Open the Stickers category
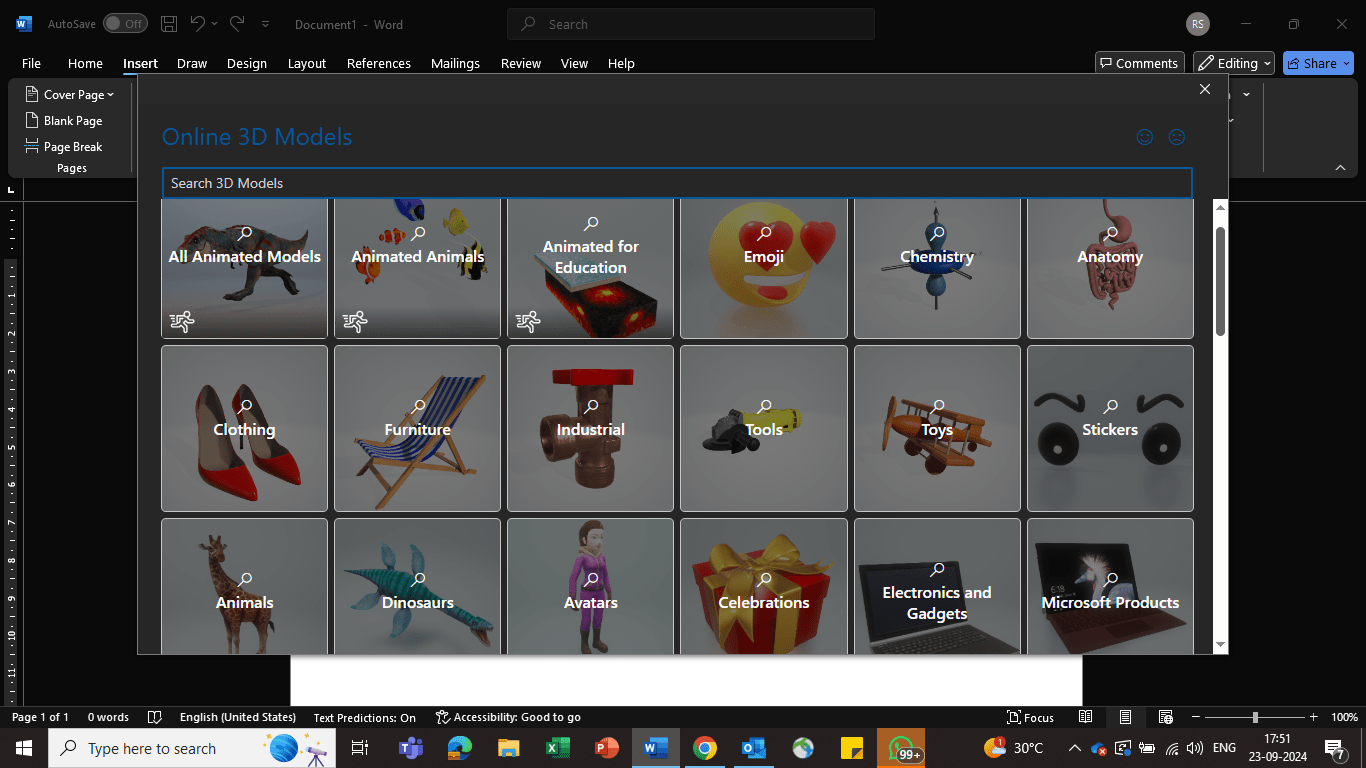The image size is (1366, 768). 1110,428
